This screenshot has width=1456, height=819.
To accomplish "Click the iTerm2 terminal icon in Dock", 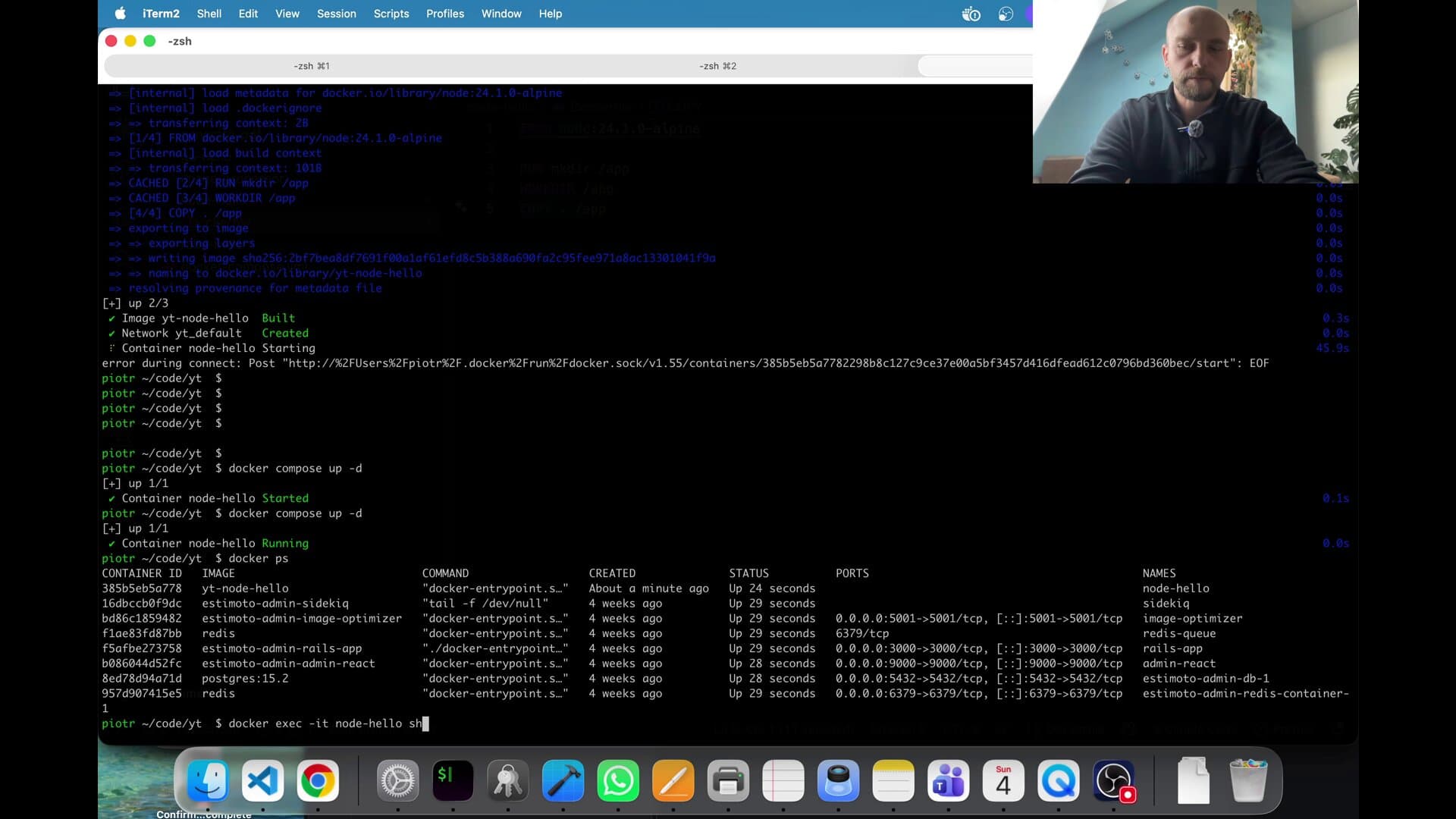I will (x=453, y=780).
